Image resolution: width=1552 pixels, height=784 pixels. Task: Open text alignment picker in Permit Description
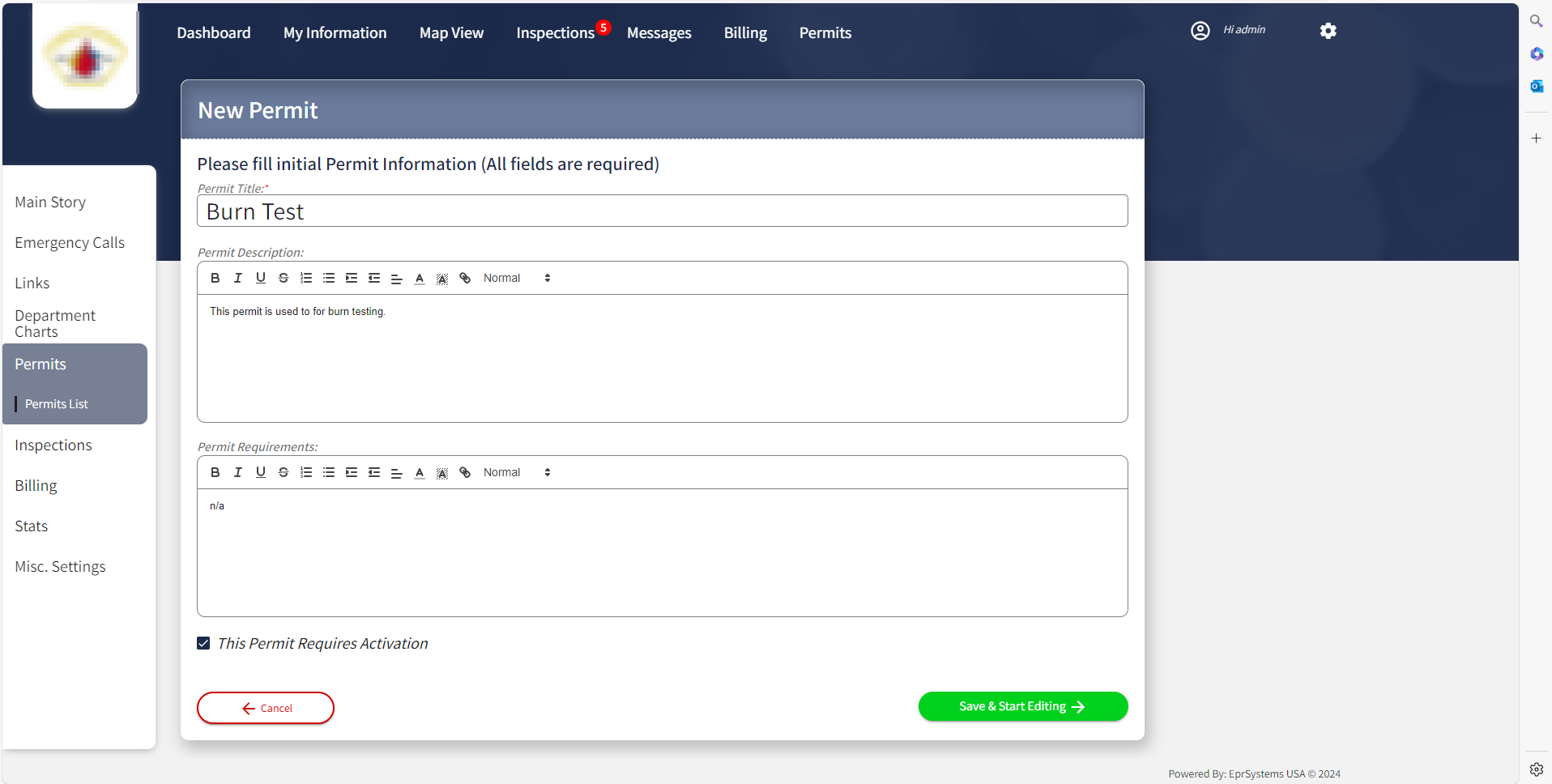(x=397, y=278)
